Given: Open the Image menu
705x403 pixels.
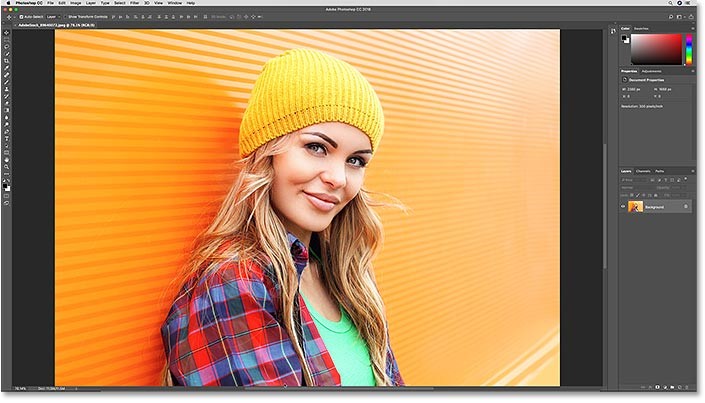Looking at the screenshot, I should [x=76, y=3].
